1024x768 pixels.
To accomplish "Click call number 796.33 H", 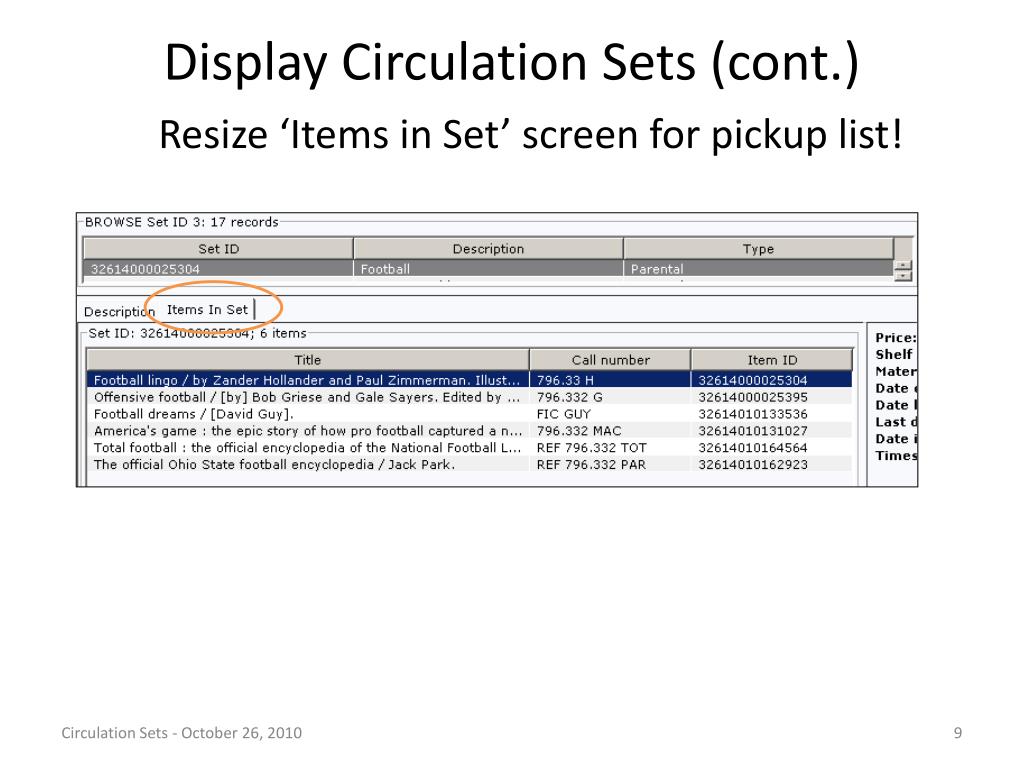I will [610, 380].
